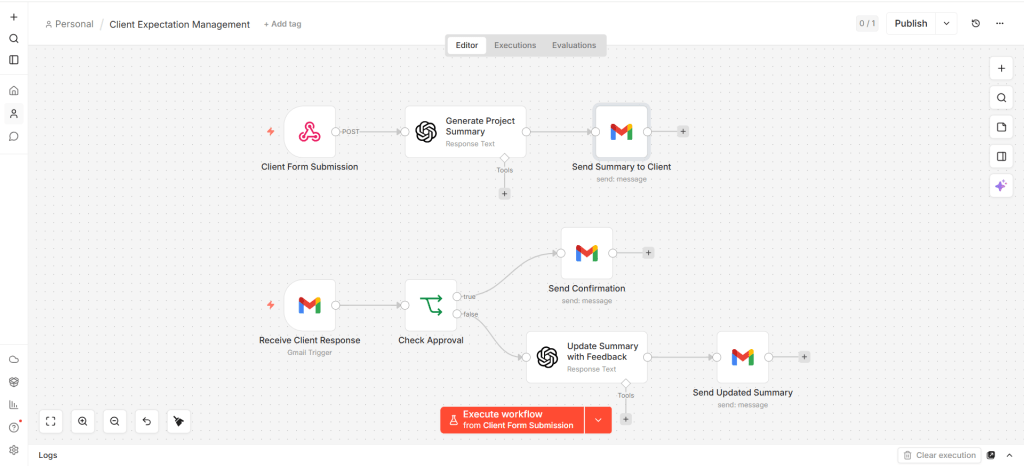Expand the Logs panel chevron
1024x466 pixels.
point(1010,456)
